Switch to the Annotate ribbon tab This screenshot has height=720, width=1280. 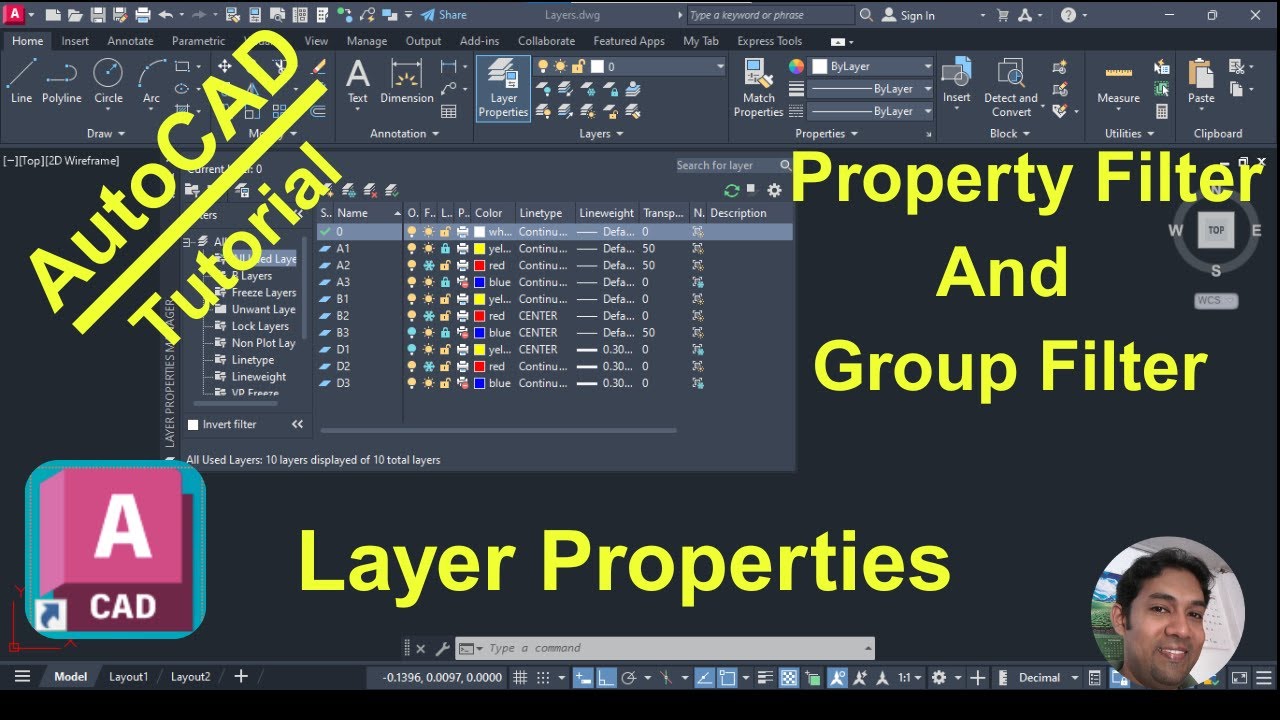(130, 41)
